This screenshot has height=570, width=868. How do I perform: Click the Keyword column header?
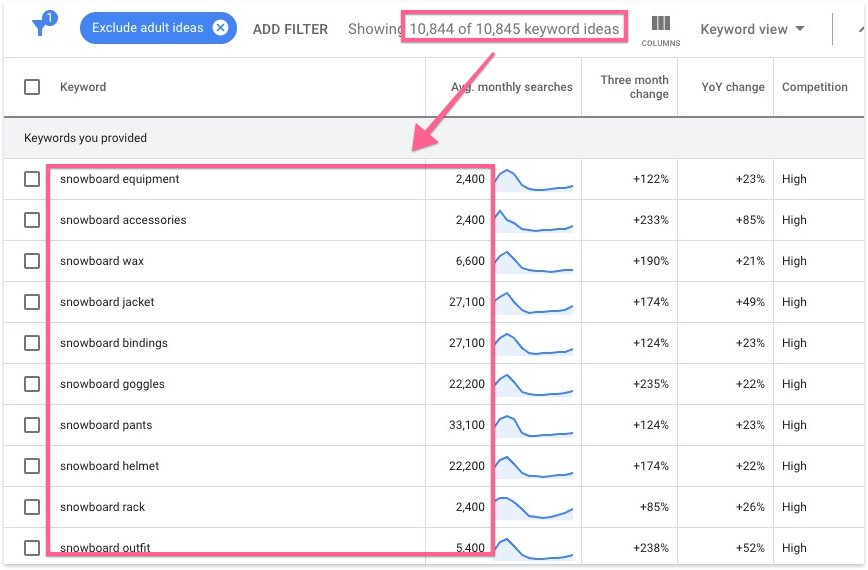pos(83,87)
